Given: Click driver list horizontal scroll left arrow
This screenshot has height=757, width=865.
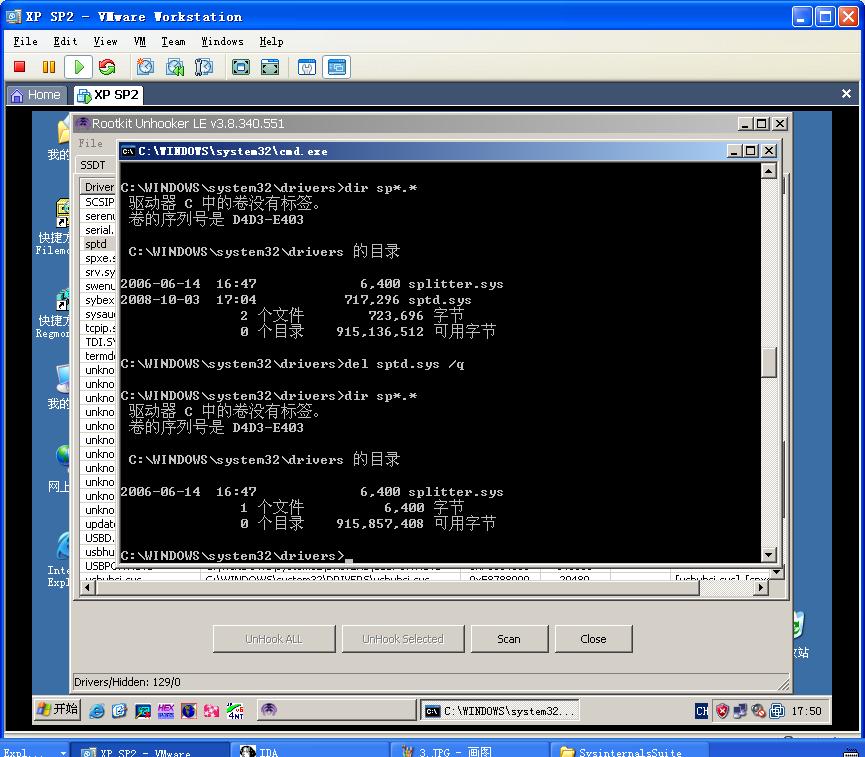Looking at the screenshot, I should (87, 588).
